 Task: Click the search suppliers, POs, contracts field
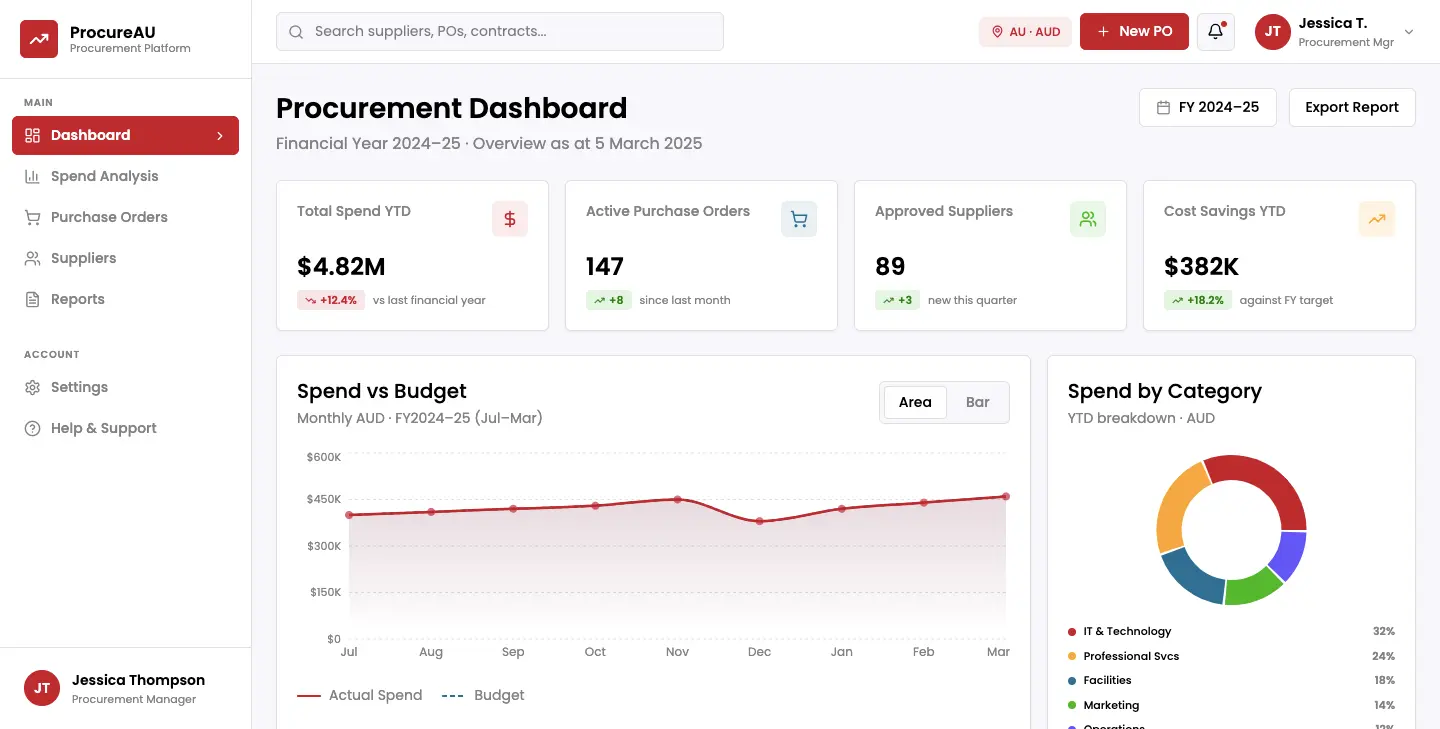pos(500,31)
